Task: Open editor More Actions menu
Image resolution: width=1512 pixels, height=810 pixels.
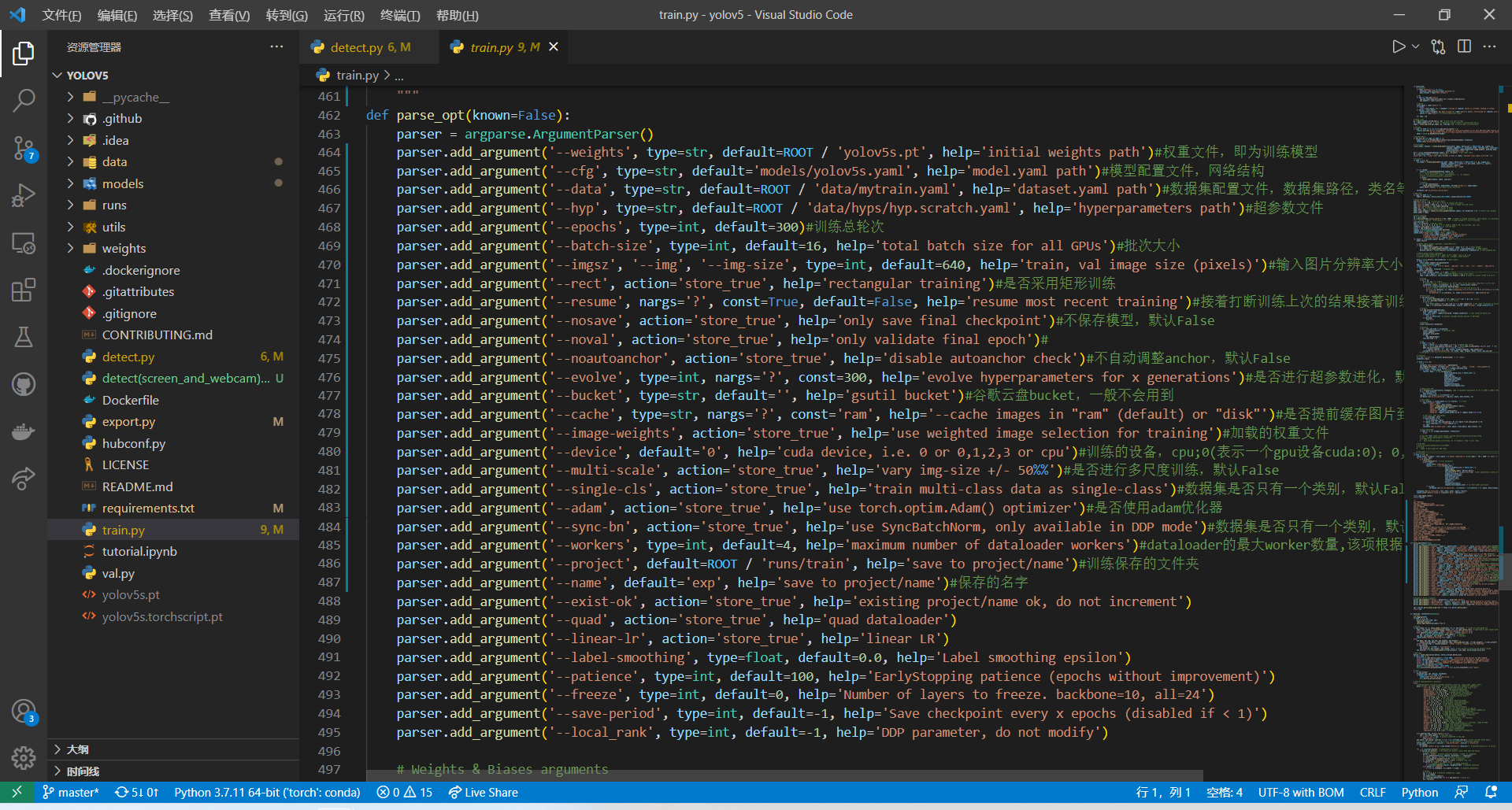Action: click(1489, 46)
